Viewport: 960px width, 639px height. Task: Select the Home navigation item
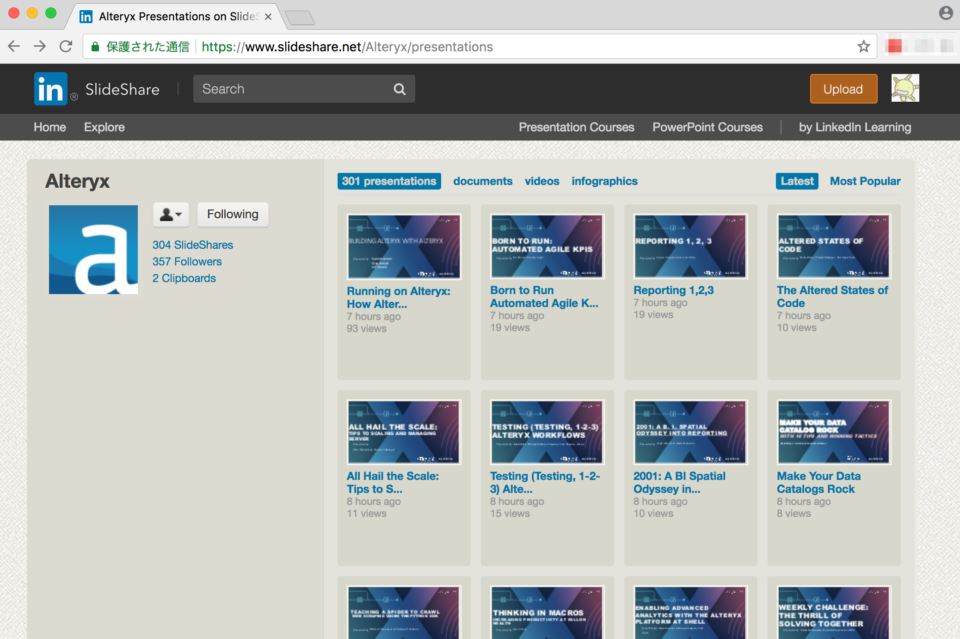pyautogui.click(x=49, y=127)
